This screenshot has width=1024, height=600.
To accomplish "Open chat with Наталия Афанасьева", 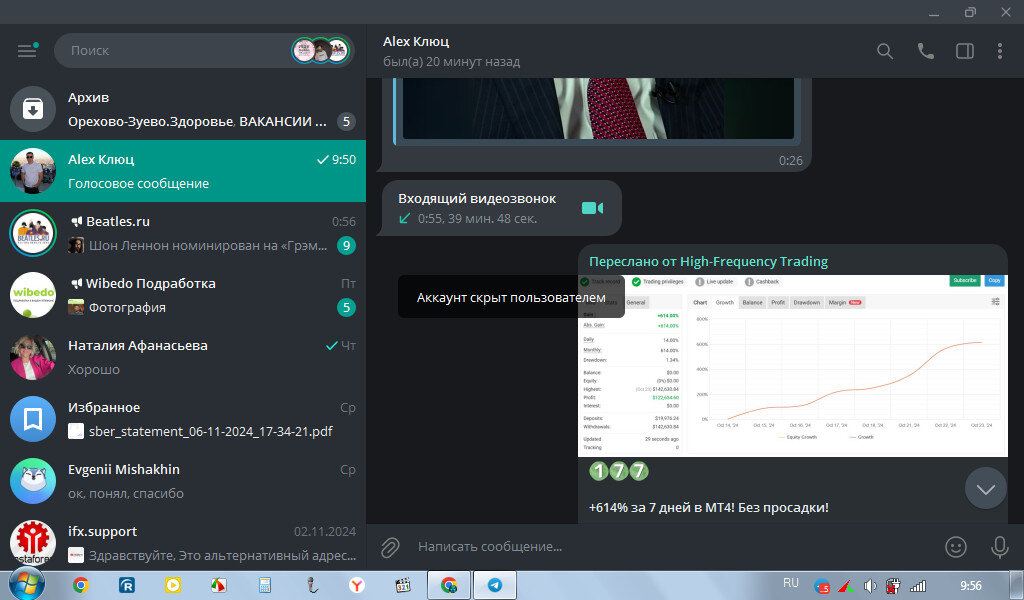I will (x=183, y=357).
